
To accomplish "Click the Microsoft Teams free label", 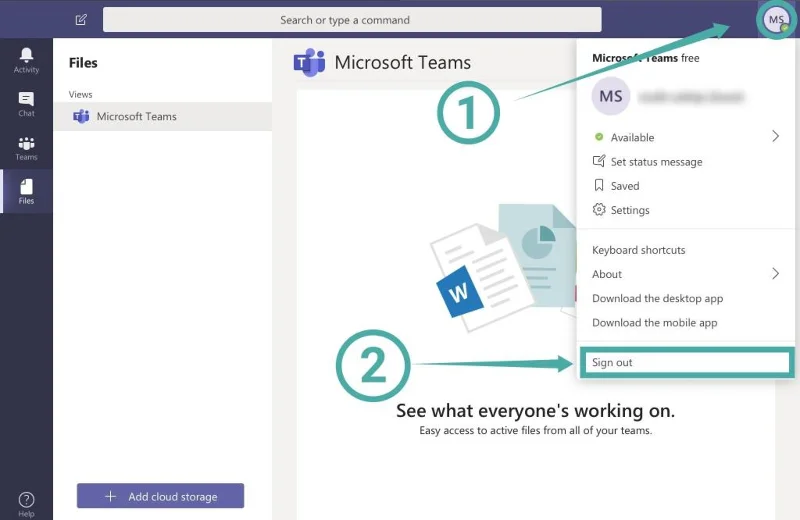I will pos(645,58).
